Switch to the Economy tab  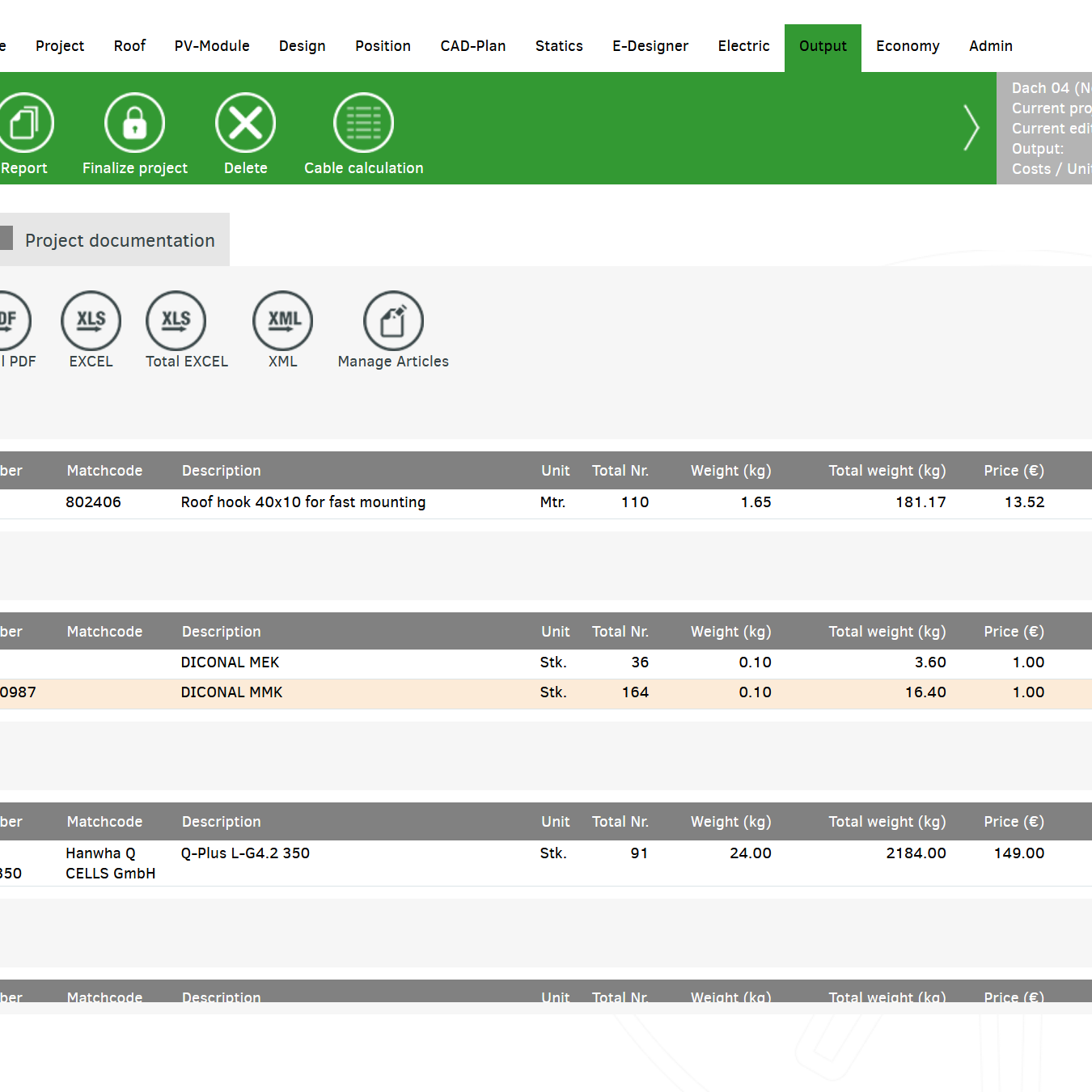click(908, 46)
